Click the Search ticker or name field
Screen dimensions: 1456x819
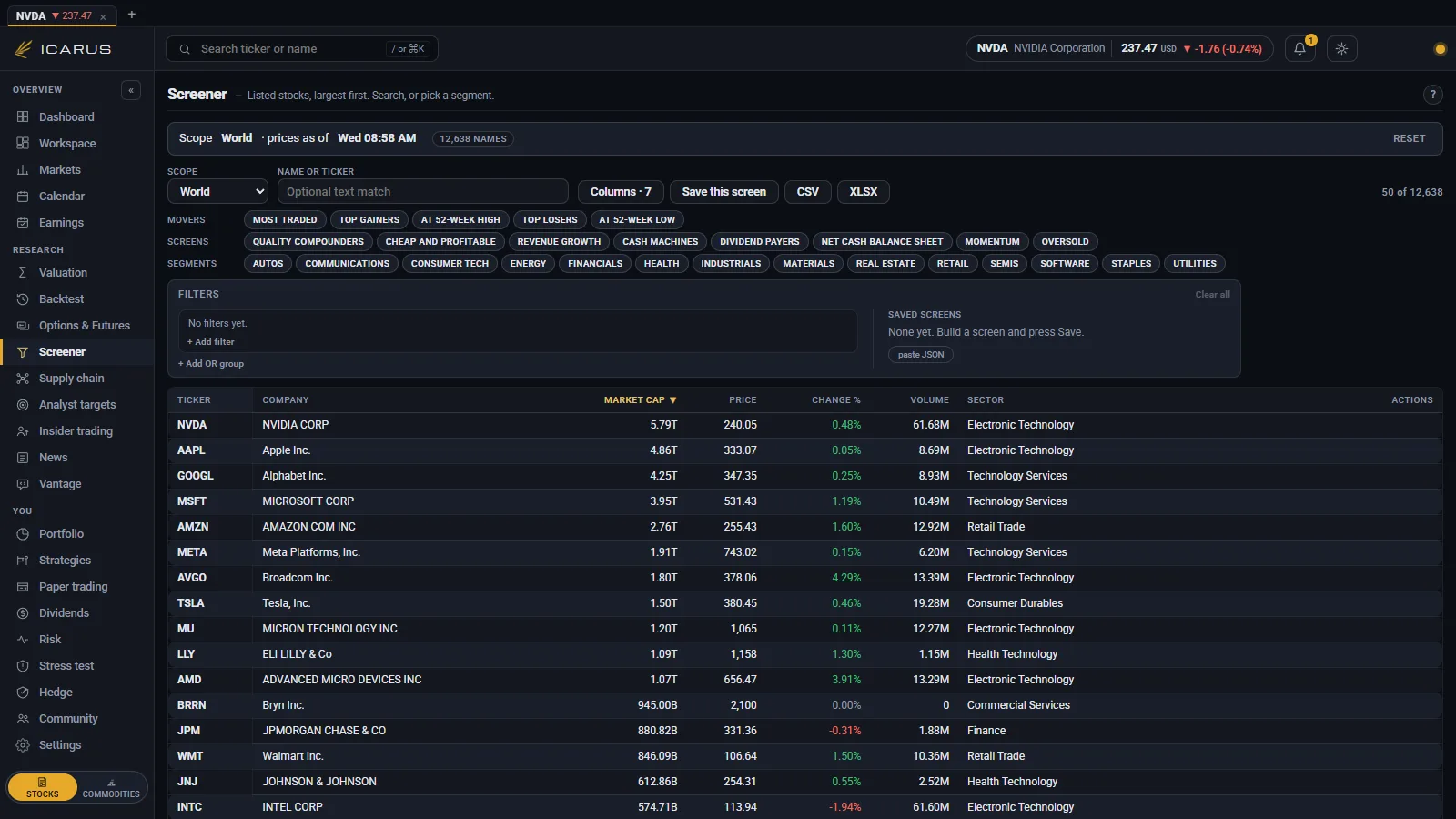click(301, 48)
